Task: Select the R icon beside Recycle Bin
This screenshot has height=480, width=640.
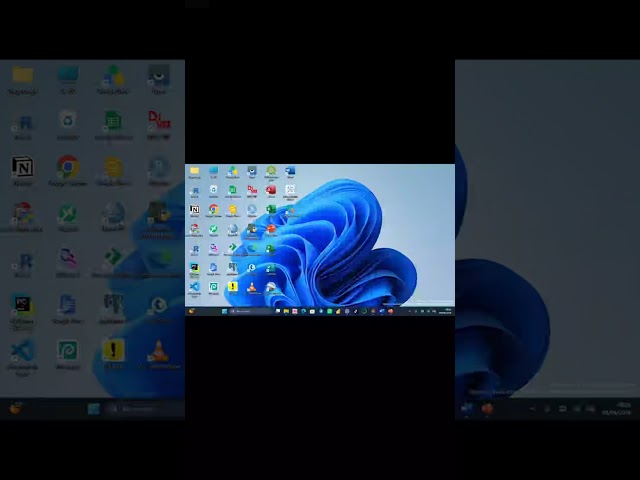Action: coord(194,191)
